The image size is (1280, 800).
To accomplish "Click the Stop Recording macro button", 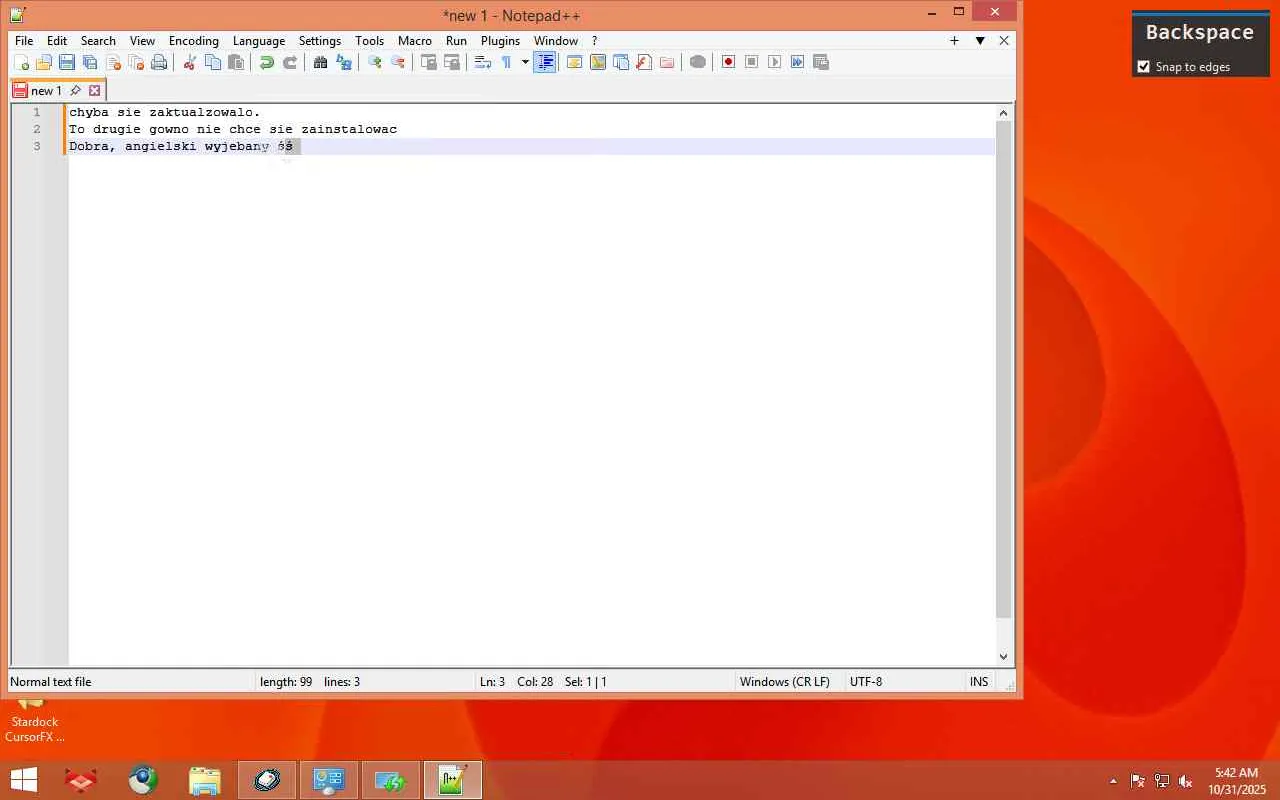I will click(752, 62).
